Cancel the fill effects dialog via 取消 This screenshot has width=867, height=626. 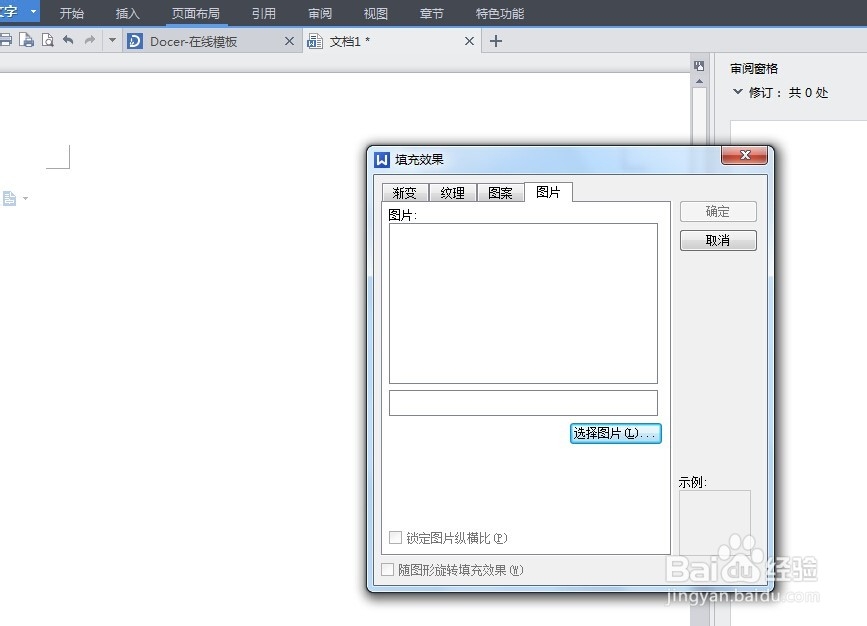(717, 240)
